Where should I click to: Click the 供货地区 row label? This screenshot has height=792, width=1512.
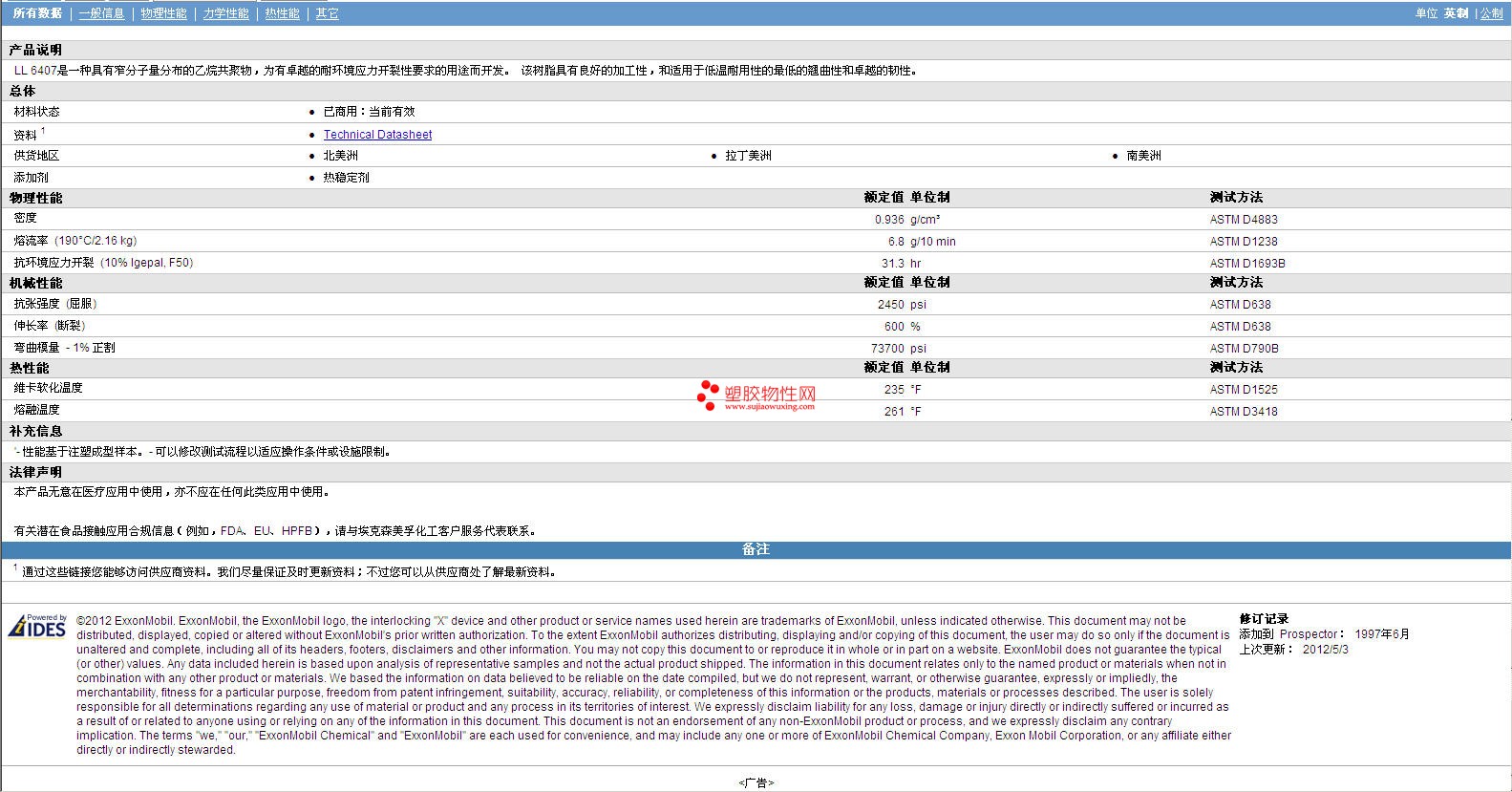coord(36,156)
